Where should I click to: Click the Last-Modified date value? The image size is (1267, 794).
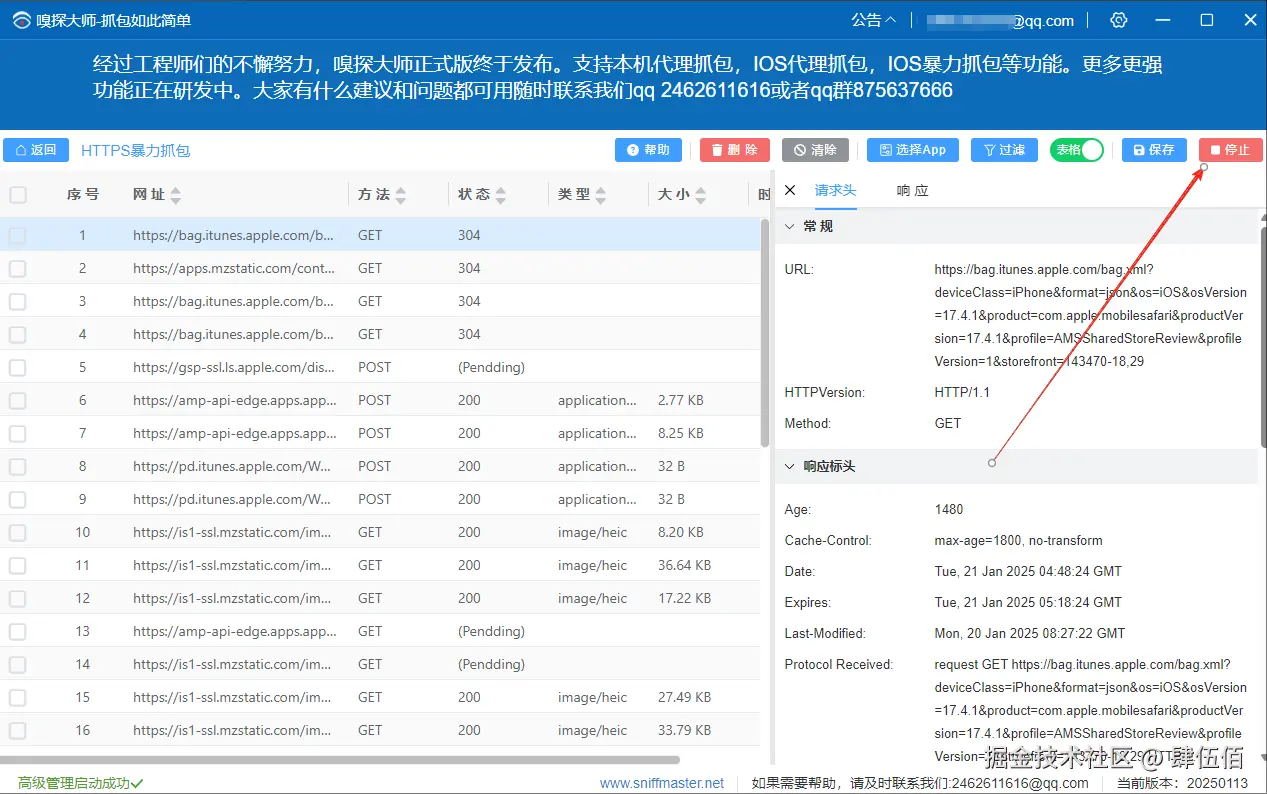point(1030,633)
